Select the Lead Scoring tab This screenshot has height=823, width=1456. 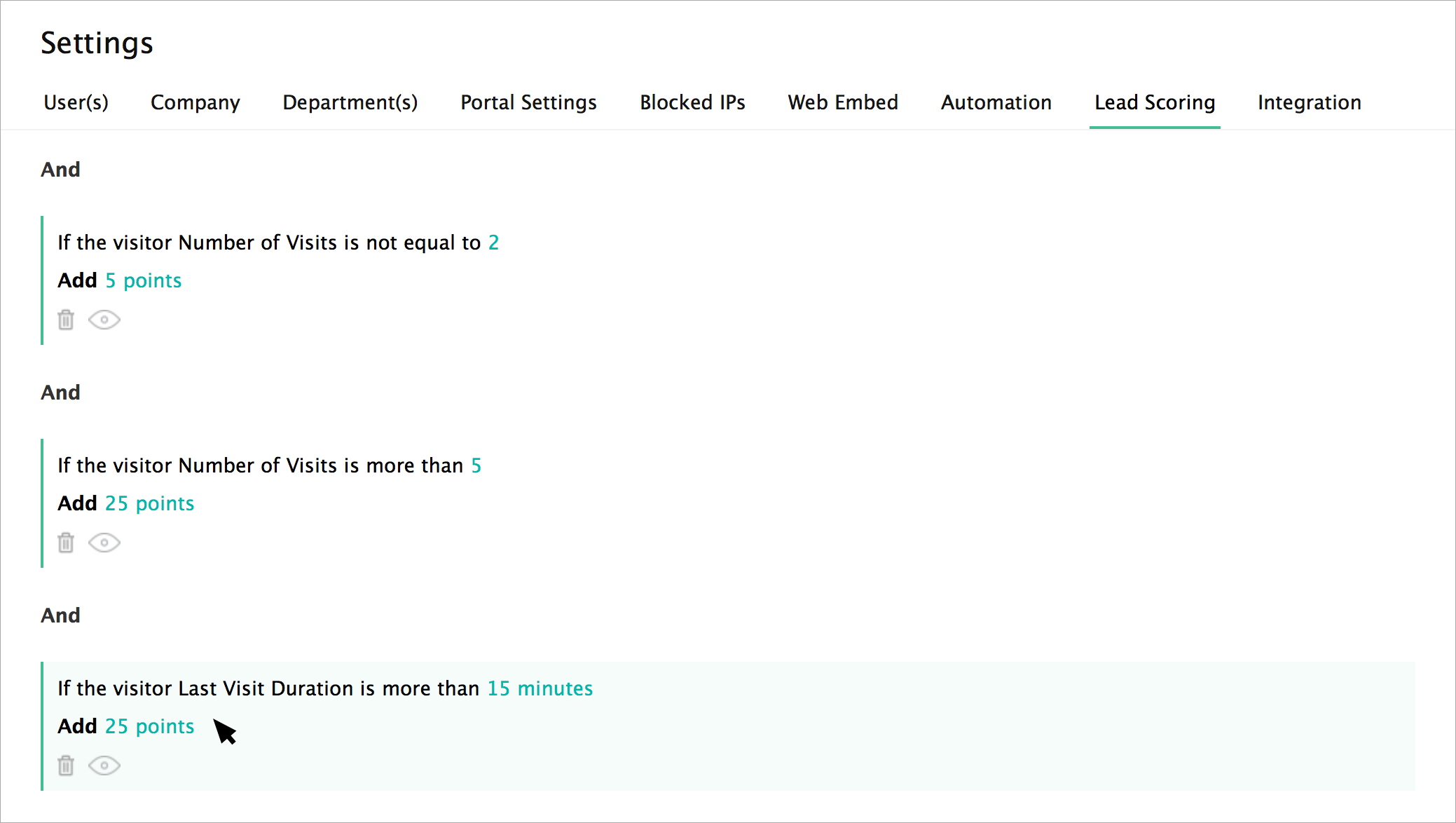(1154, 102)
